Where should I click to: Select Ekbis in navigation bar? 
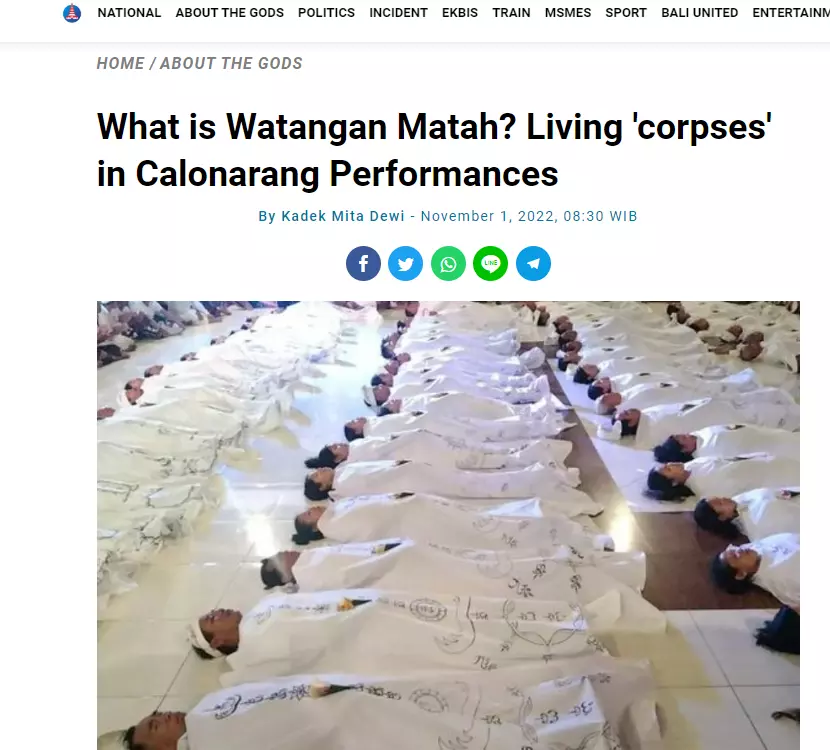[x=460, y=13]
